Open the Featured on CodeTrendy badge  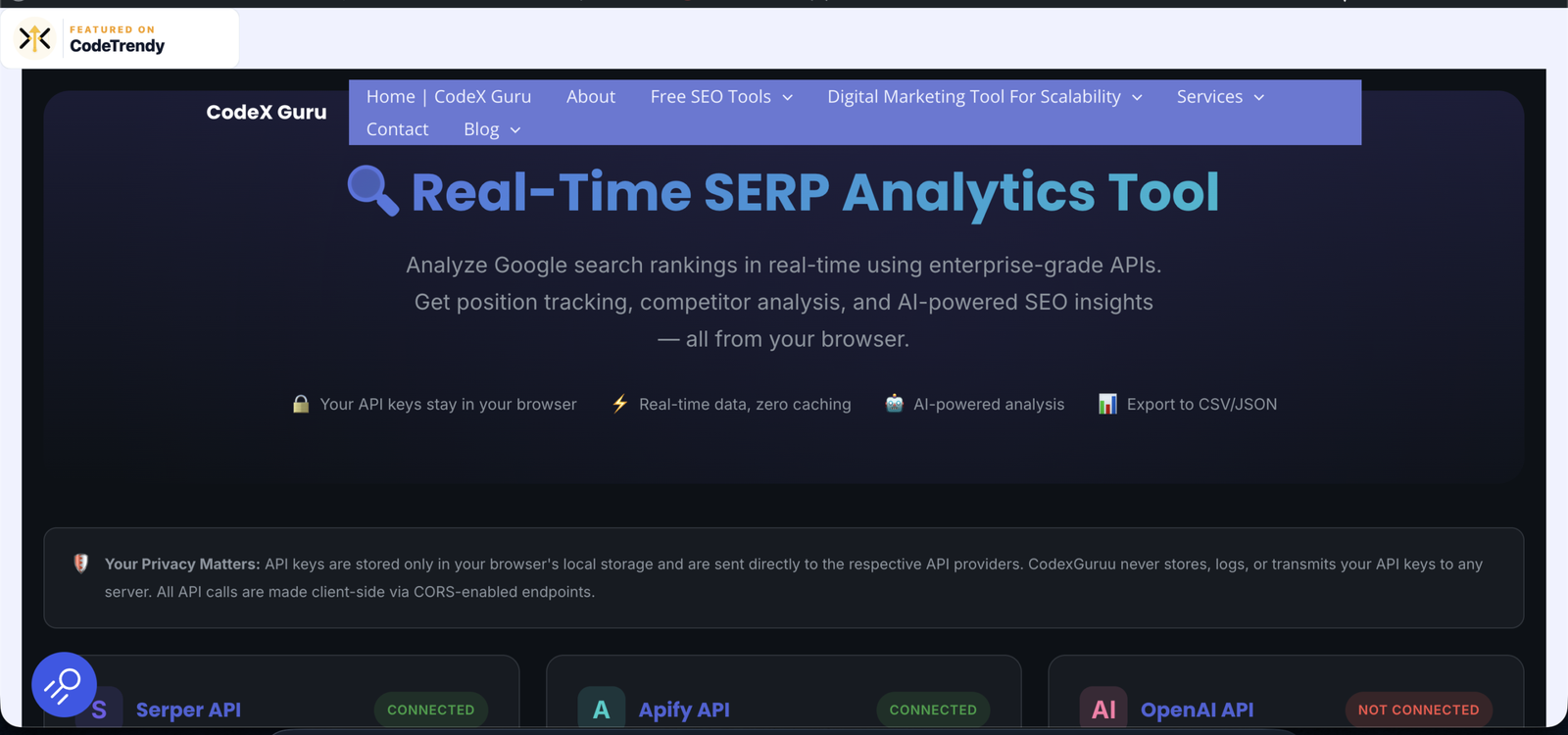[x=120, y=38]
